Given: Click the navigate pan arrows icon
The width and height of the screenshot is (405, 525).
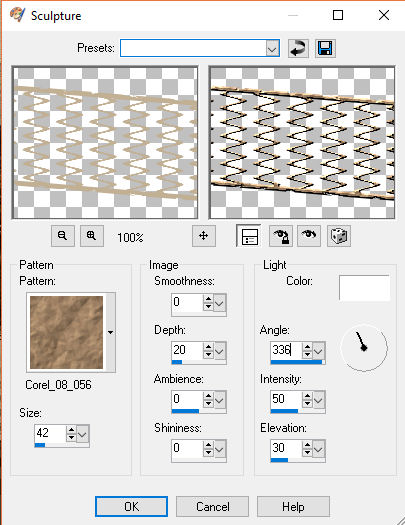Looking at the screenshot, I should 204,236.
